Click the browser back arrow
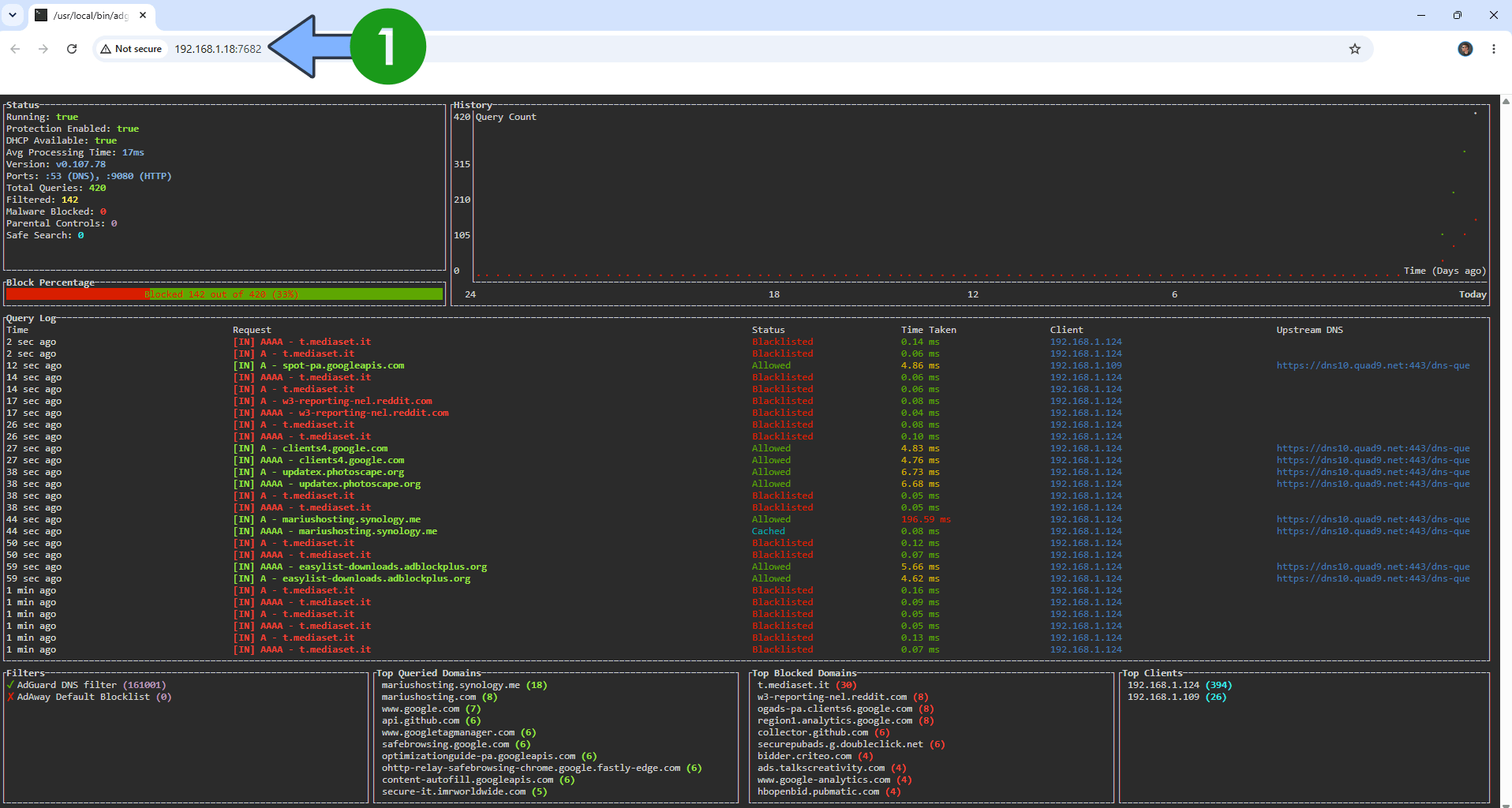This screenshot has width=1512, height=808. [15, 49]
